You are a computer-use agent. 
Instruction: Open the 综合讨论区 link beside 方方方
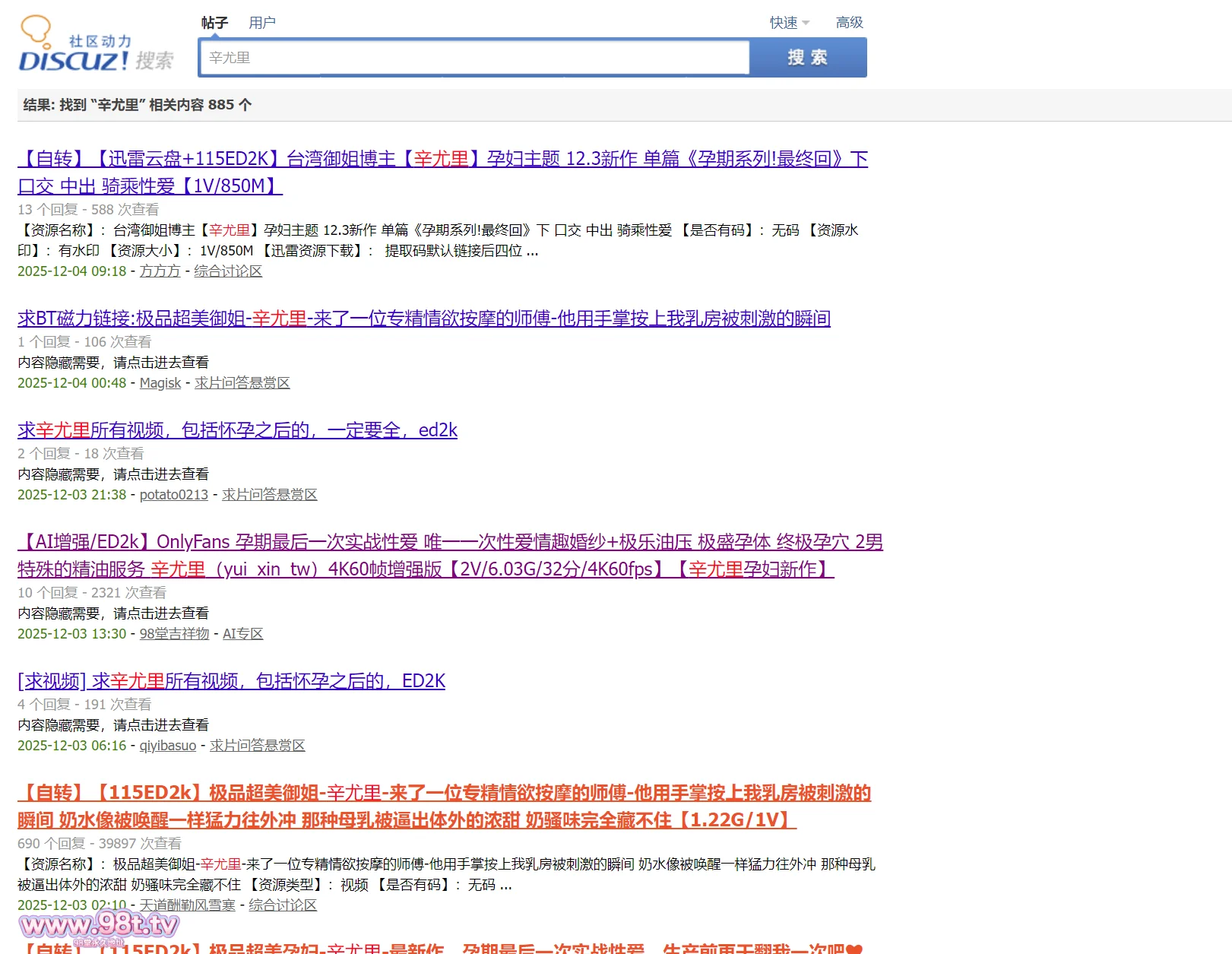[228, 271]
